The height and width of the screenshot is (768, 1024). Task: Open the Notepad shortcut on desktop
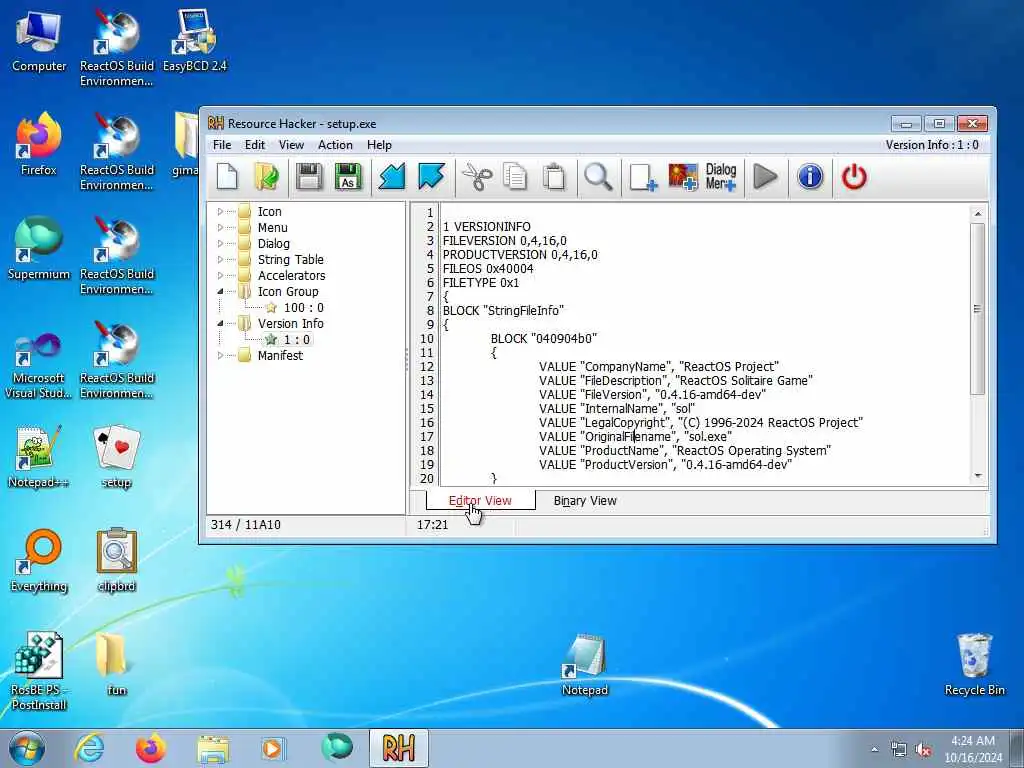584,665
